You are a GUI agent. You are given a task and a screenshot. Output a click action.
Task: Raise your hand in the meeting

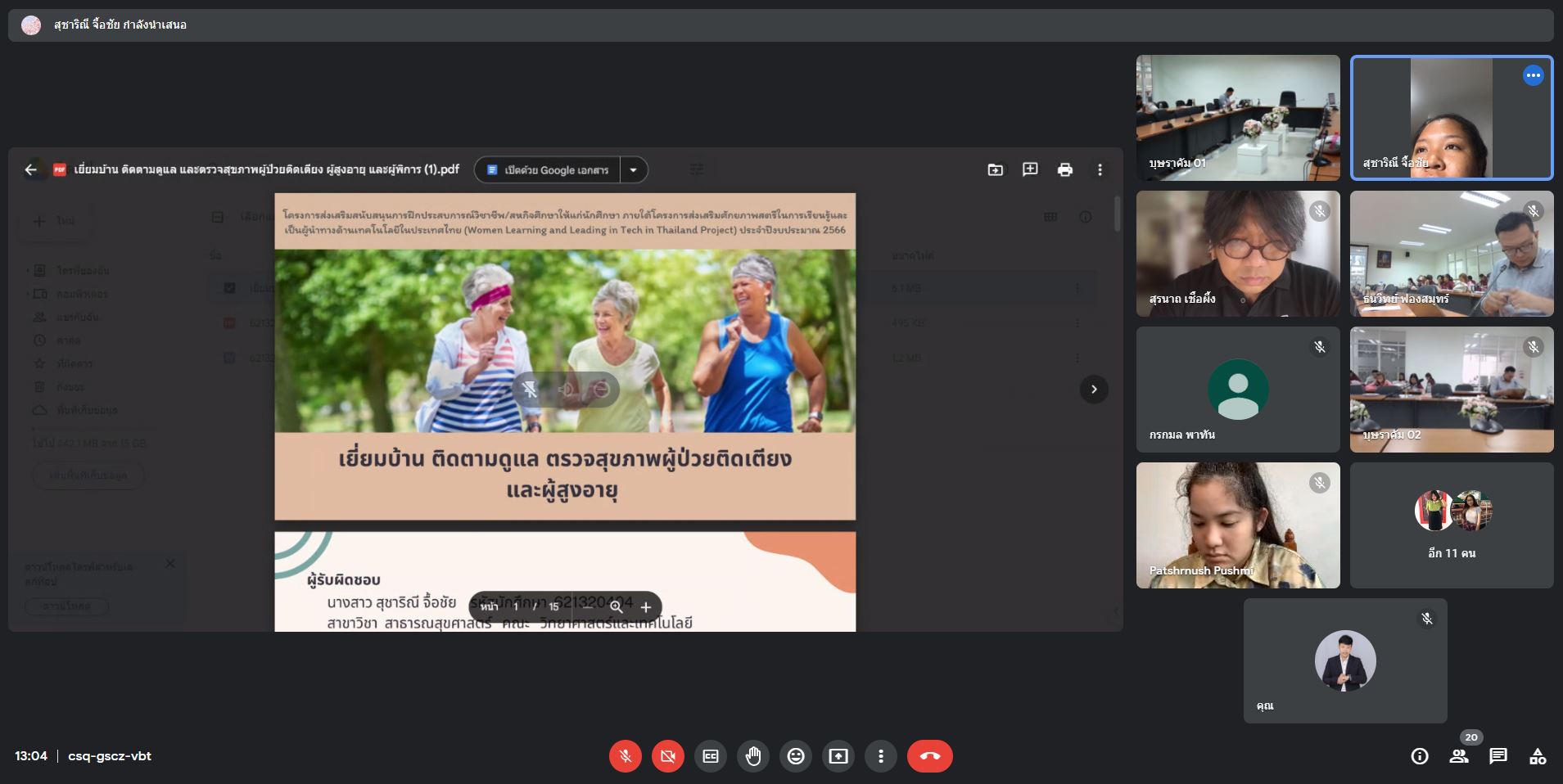pos(753,756)
